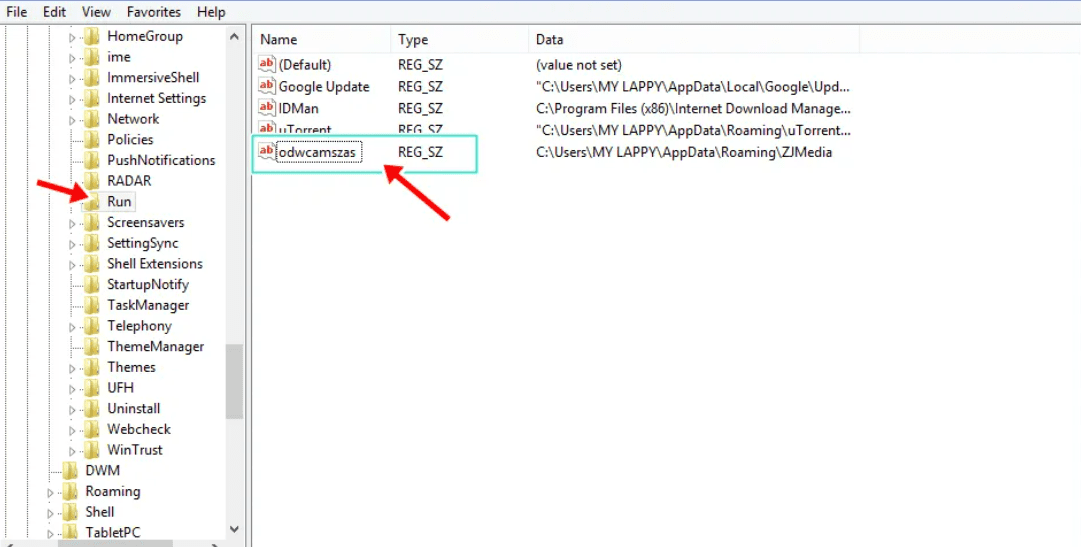Click the Screensavers folder icon
Viewport: 1081px width, 547px height.
92,222
